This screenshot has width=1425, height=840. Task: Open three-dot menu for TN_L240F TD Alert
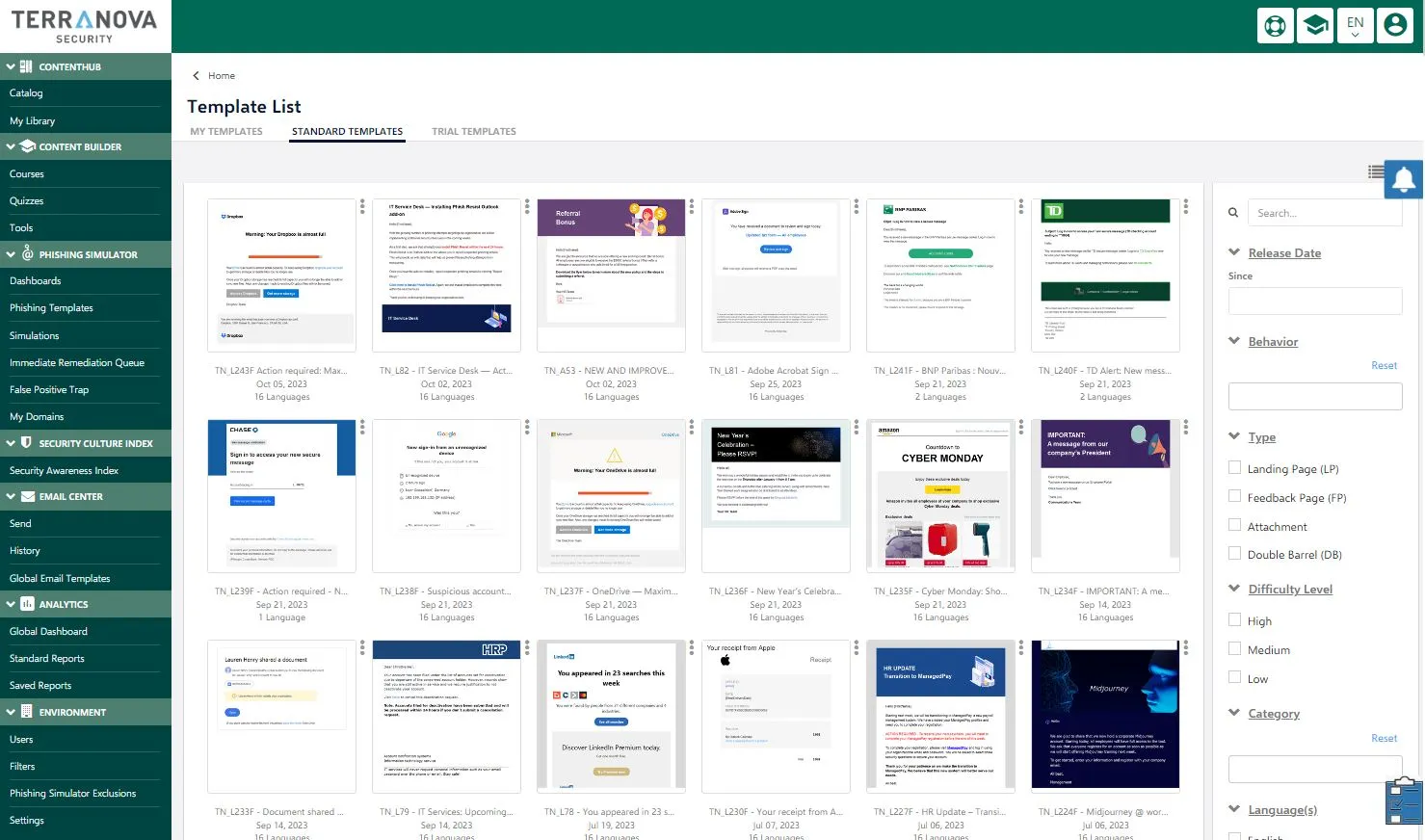tap(1186, 206)
